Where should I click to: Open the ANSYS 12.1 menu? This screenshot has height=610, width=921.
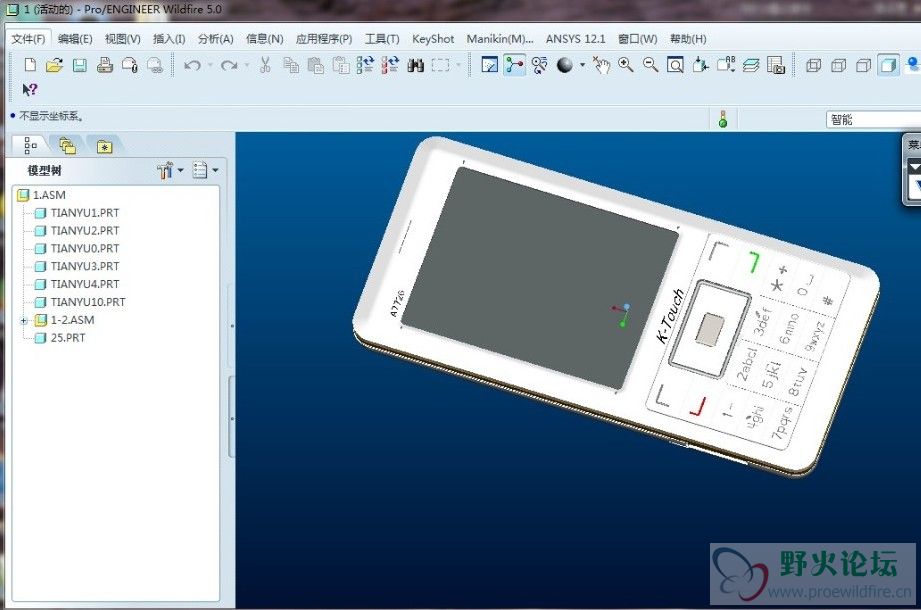(575, 39)
